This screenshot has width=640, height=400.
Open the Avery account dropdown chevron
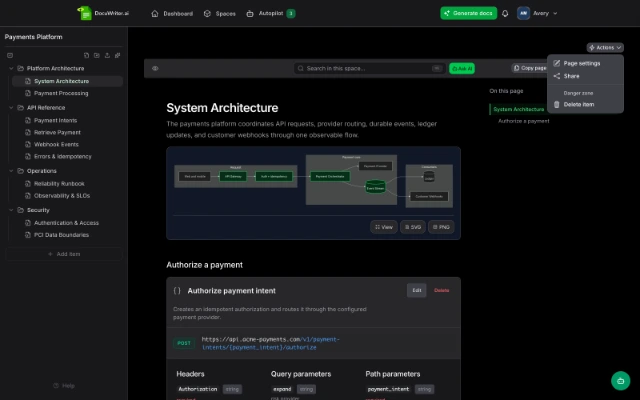tap(555, 13)
